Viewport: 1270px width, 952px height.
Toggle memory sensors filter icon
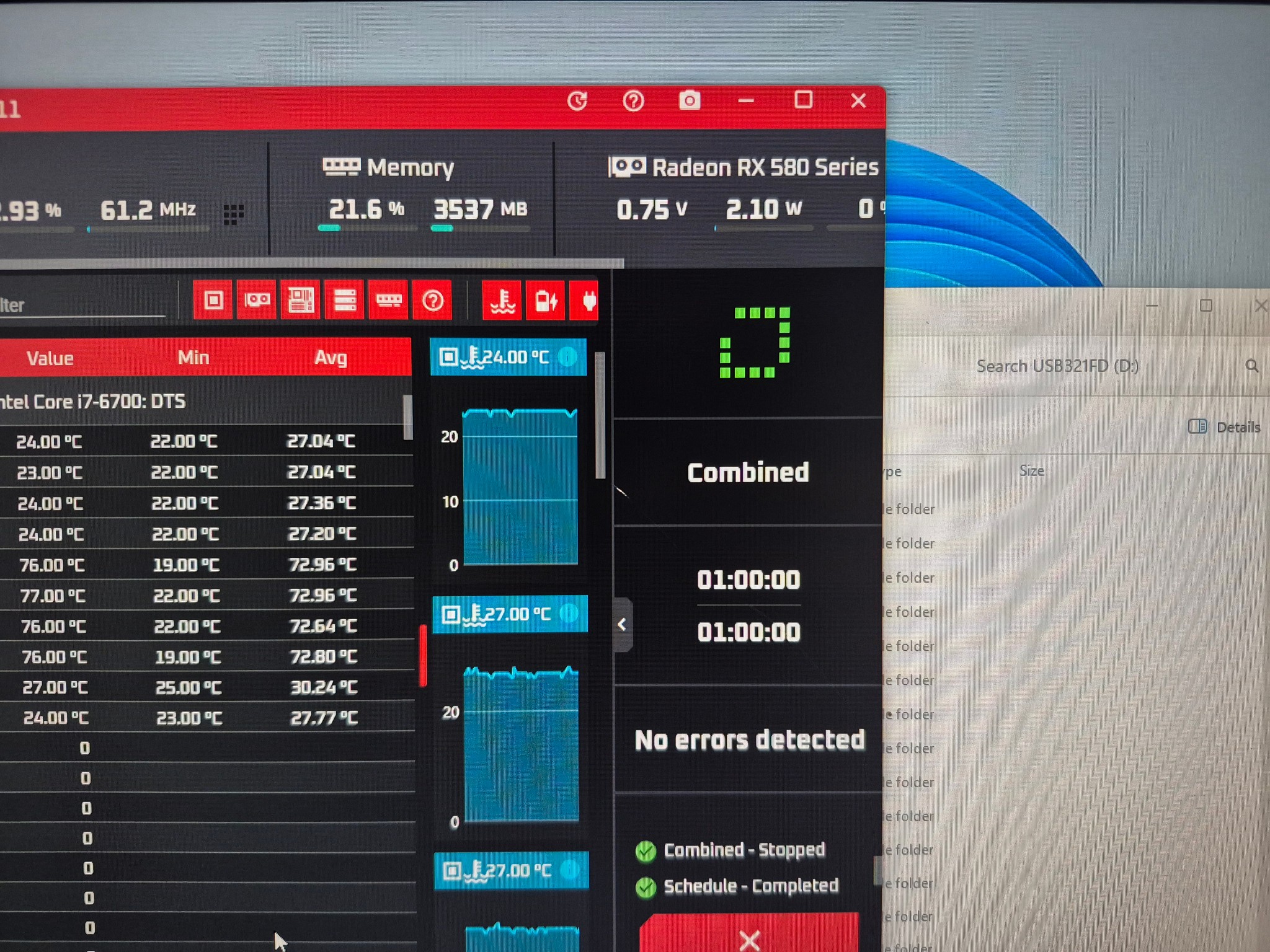389,301
